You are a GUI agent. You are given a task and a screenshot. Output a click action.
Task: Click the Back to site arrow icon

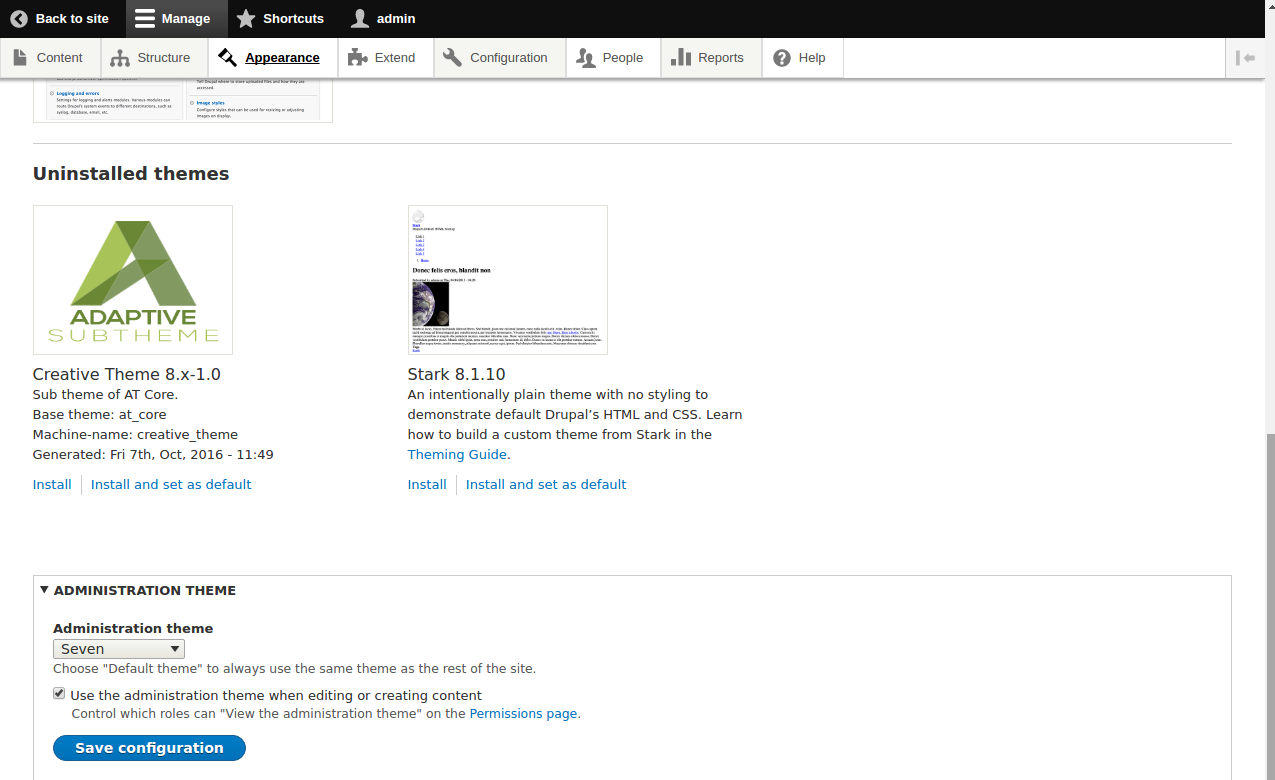pos(19,19)
